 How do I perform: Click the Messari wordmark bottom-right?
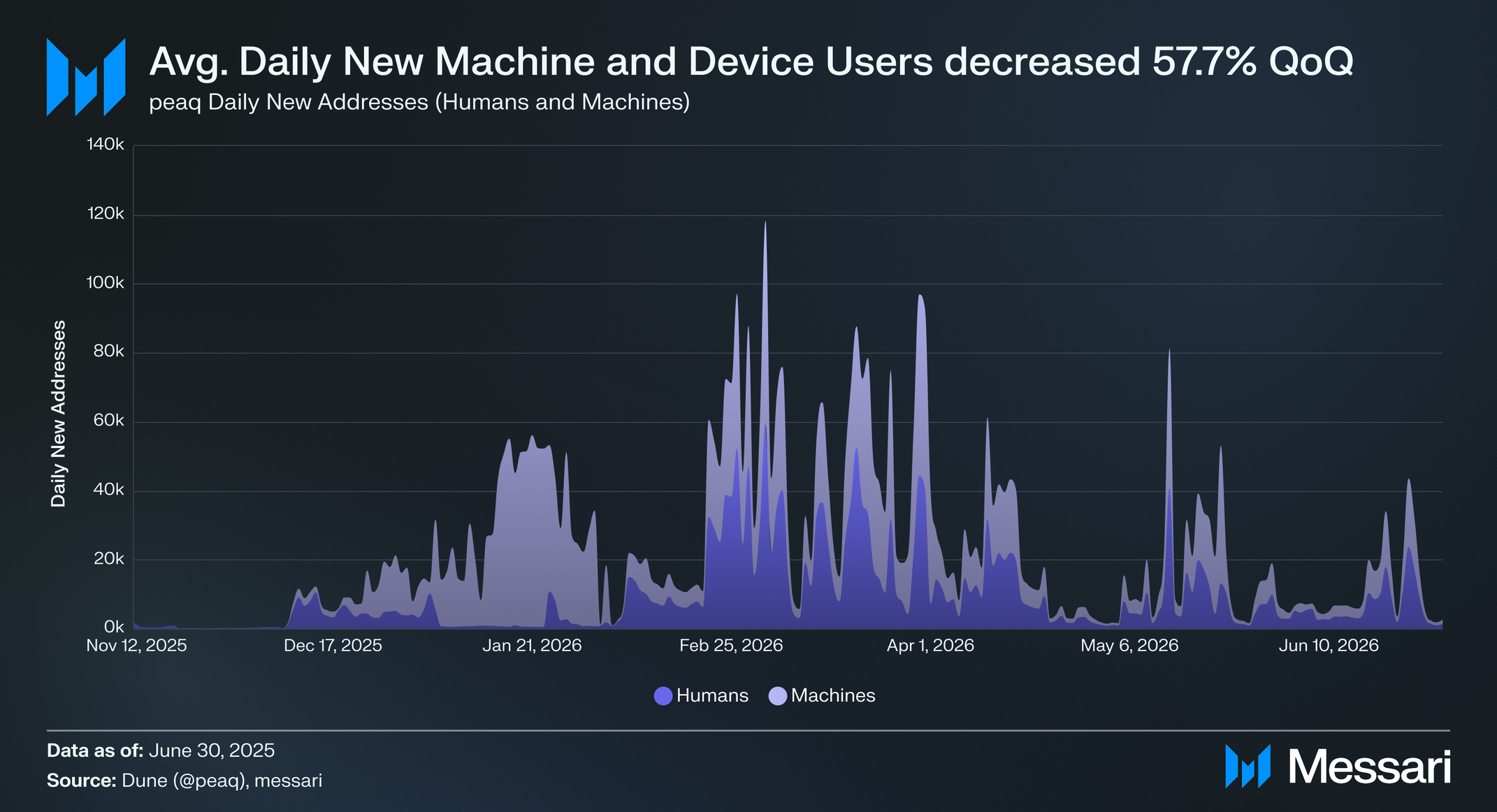1369,767
